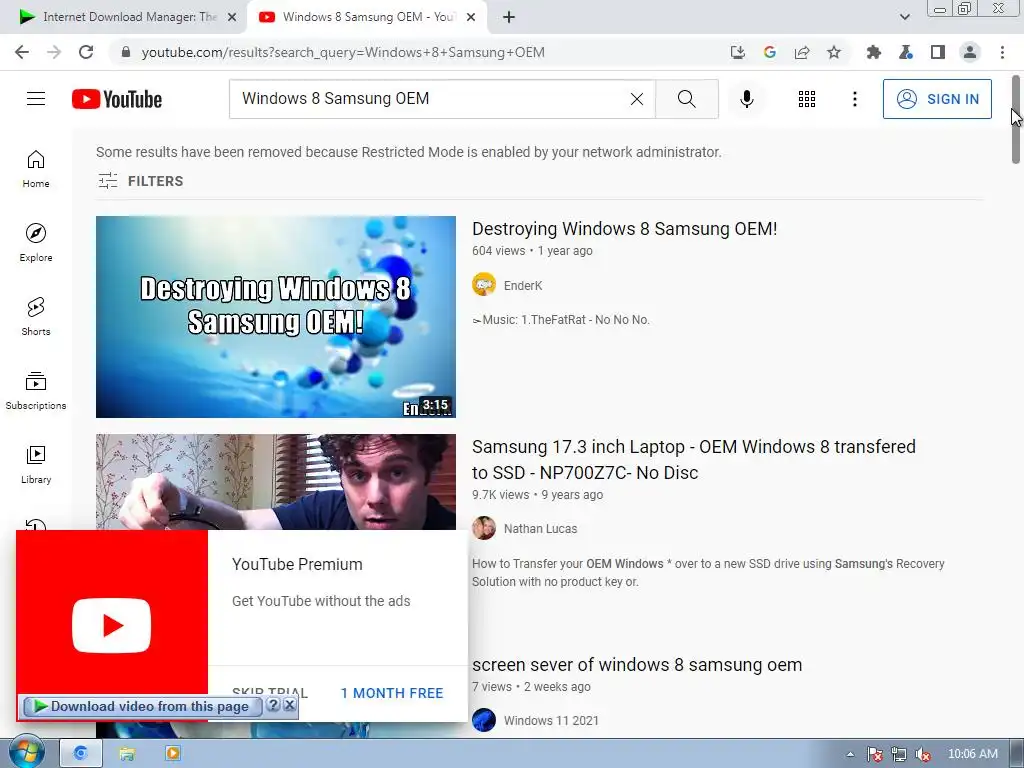
Task: Open Chrome Labs flask icon
Action: tap(905, 52)
